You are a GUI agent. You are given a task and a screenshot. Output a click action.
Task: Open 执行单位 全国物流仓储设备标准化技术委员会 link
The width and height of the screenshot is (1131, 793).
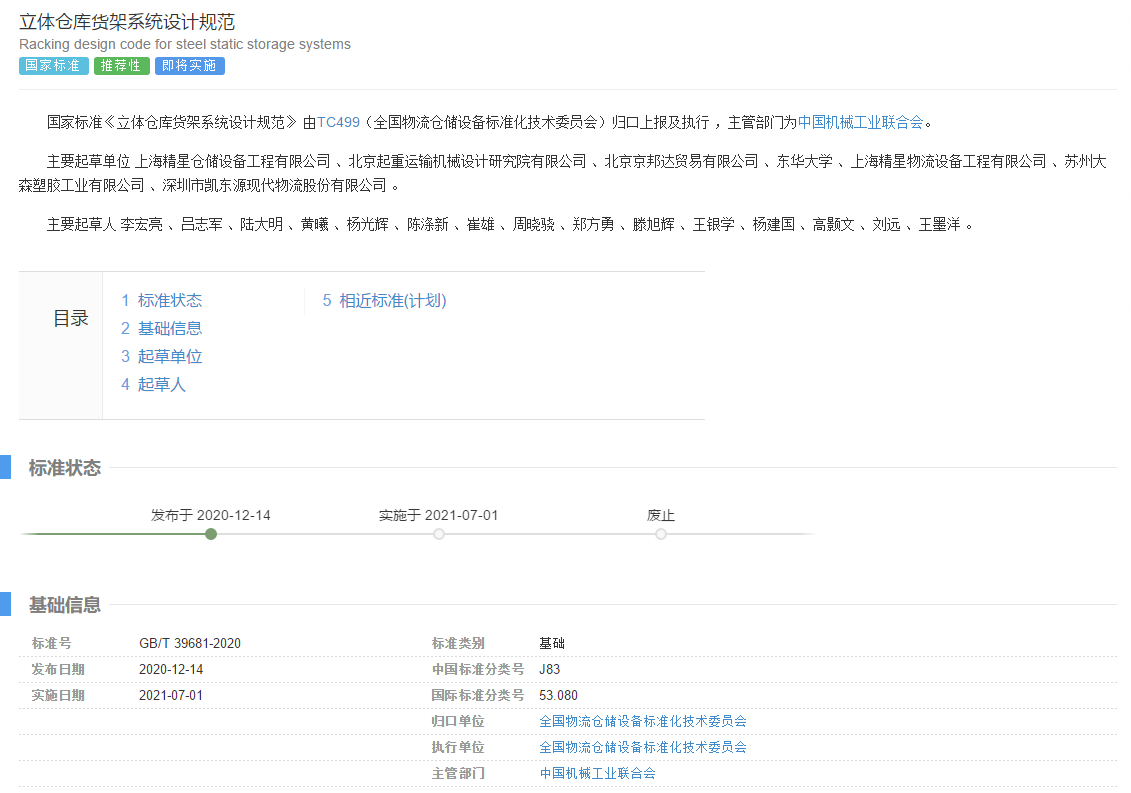(x=643, y=747)
